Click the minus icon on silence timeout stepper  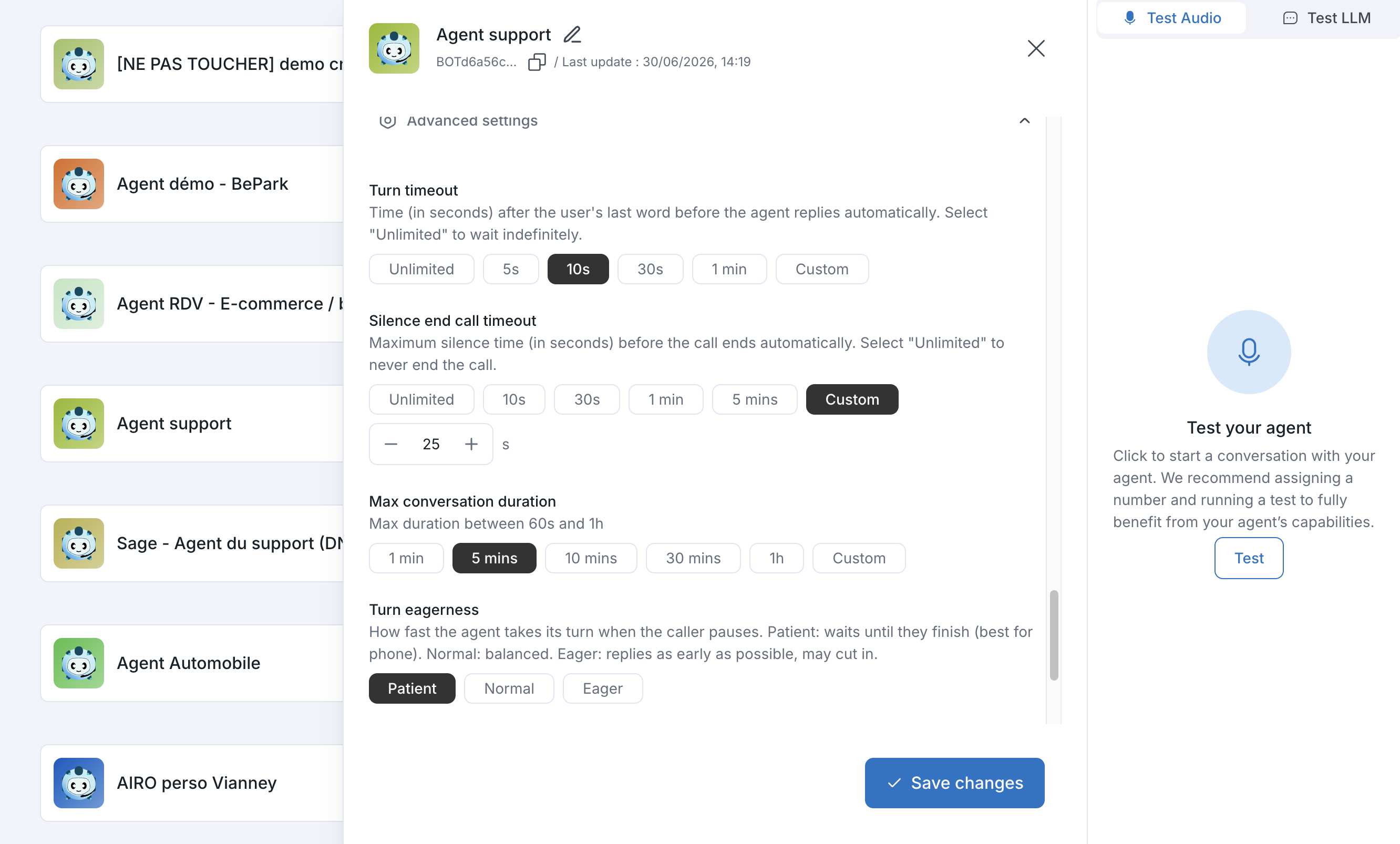coord(391,444)
